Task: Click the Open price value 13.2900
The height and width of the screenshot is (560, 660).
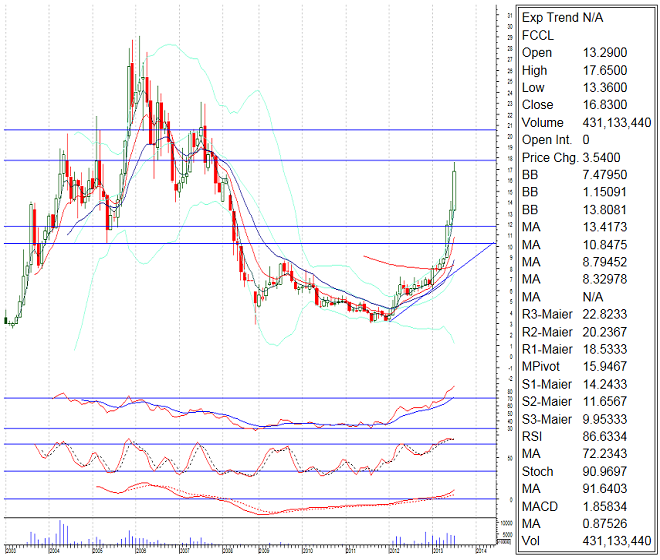Action: tap(606, 50)
